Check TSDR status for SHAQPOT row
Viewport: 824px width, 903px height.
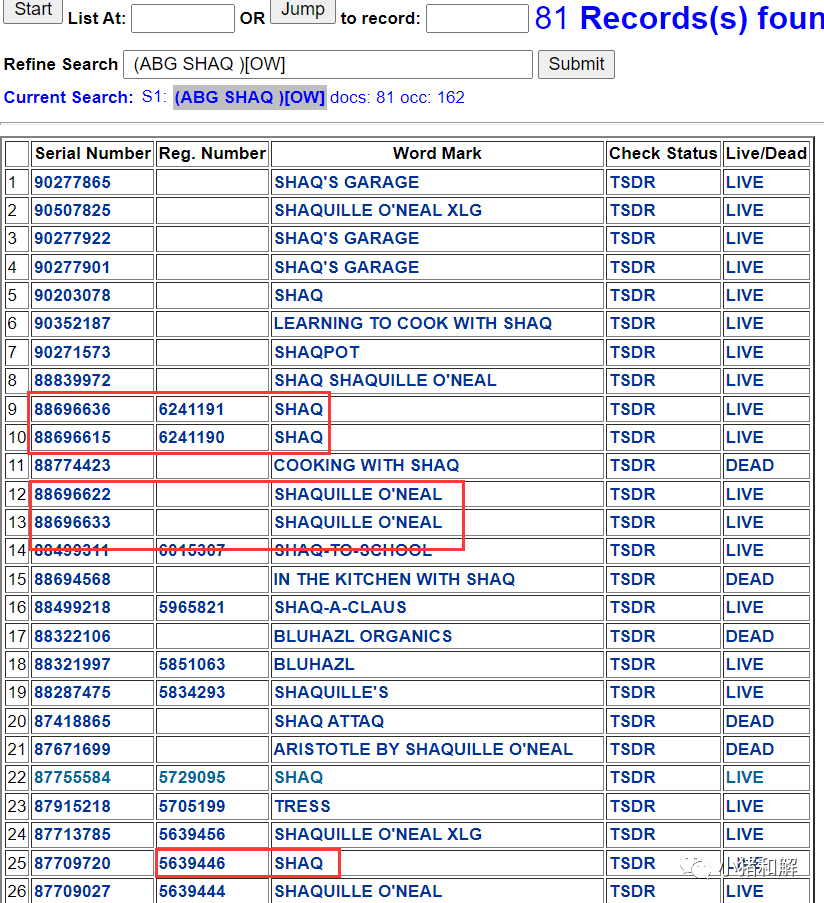coord(633,352)
